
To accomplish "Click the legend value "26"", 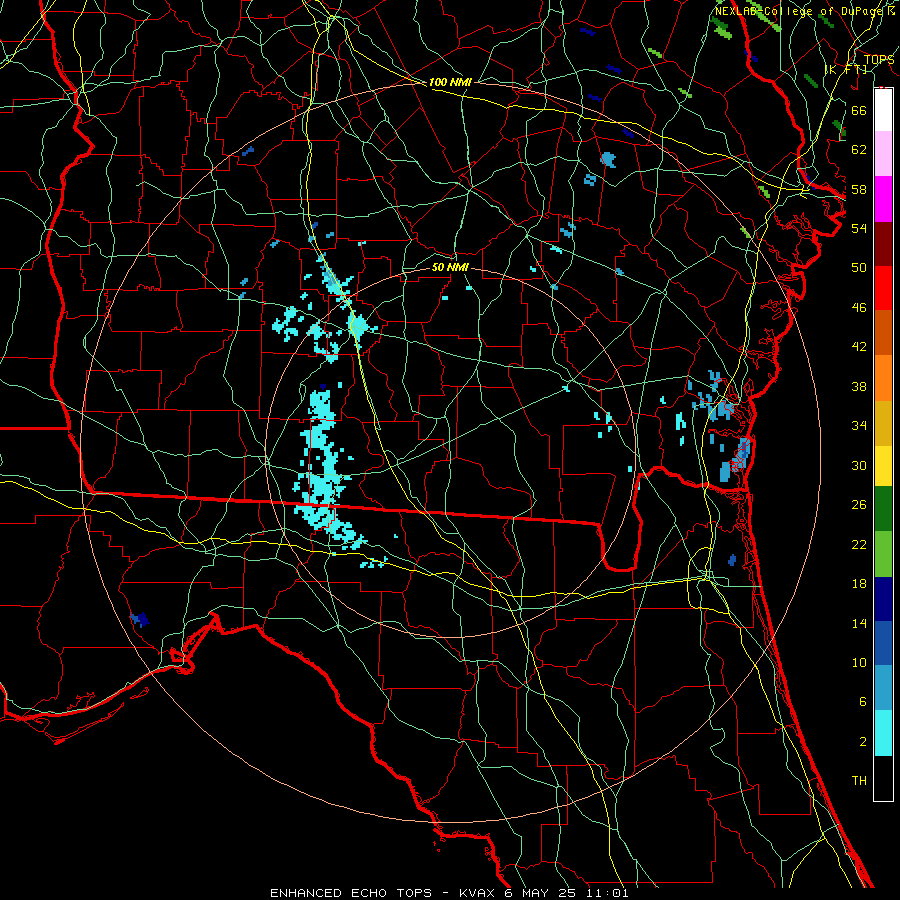I will (859, 505).
